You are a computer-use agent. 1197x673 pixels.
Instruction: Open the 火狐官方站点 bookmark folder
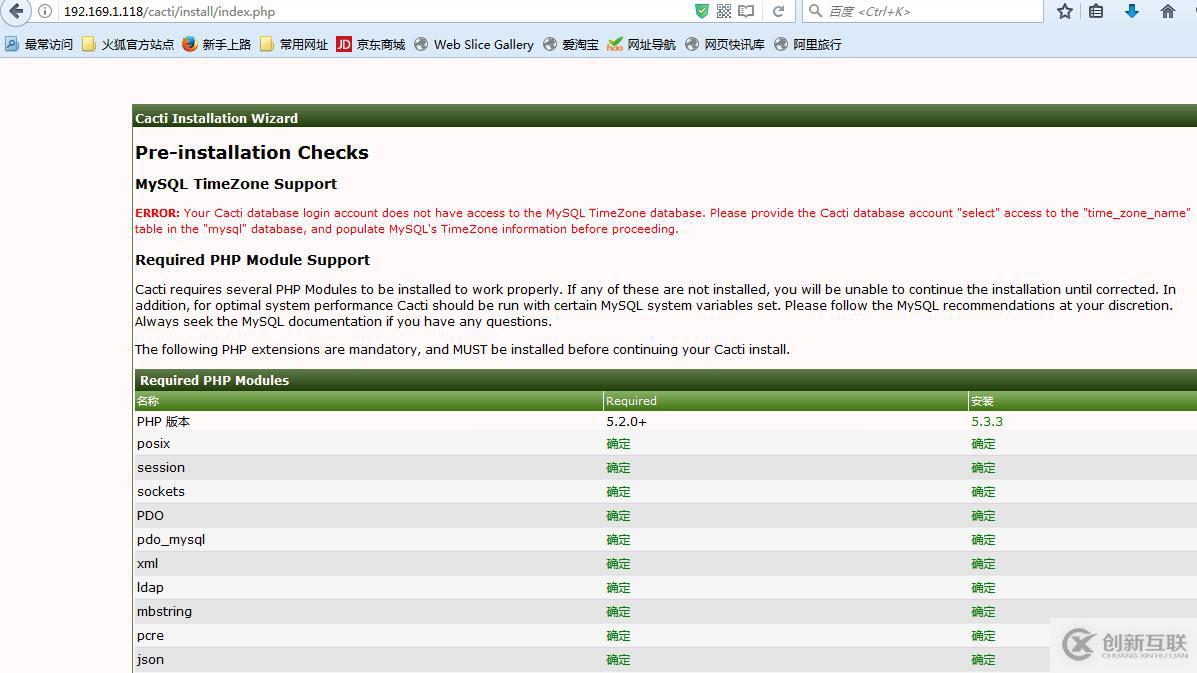click(128, 44)
